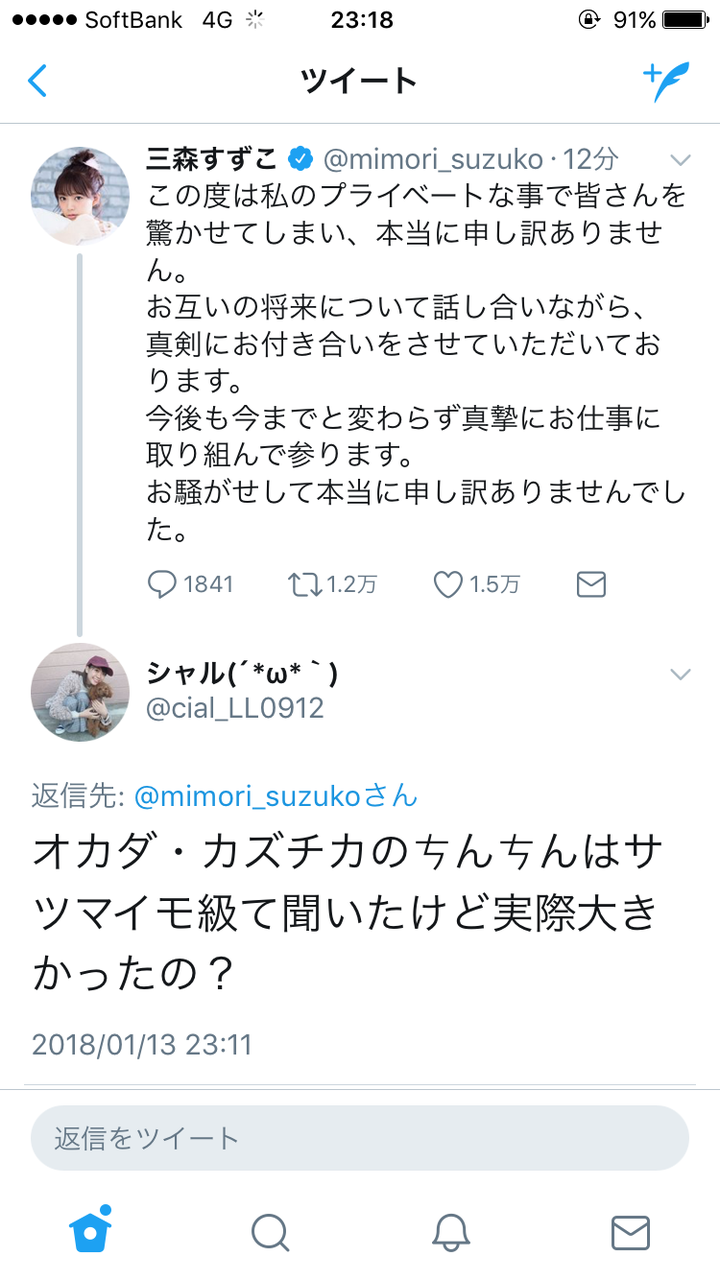Open the compose new tweet feather icon
Viewport: 720px width, 1280px height.
[x=665, y=81]
